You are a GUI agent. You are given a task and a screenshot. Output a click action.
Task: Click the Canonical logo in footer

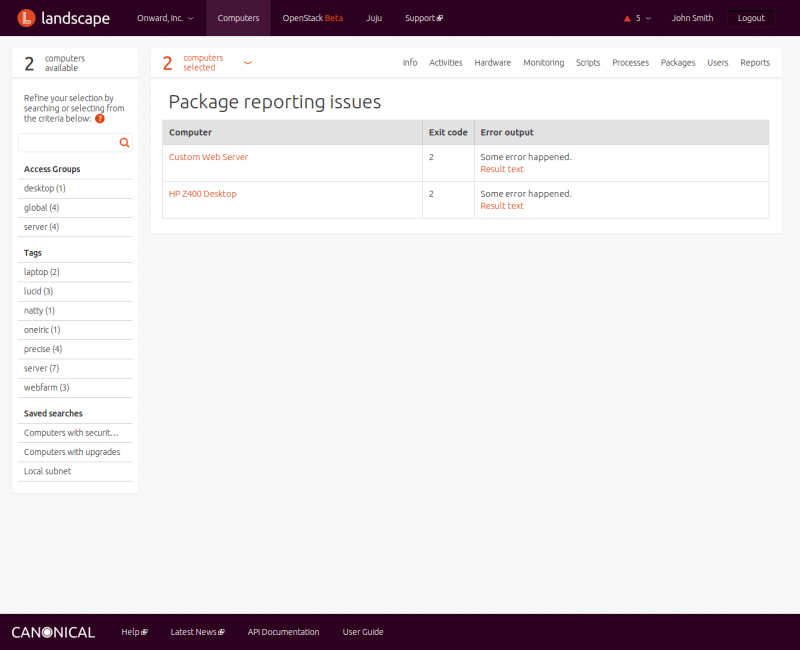click(53, 632)
